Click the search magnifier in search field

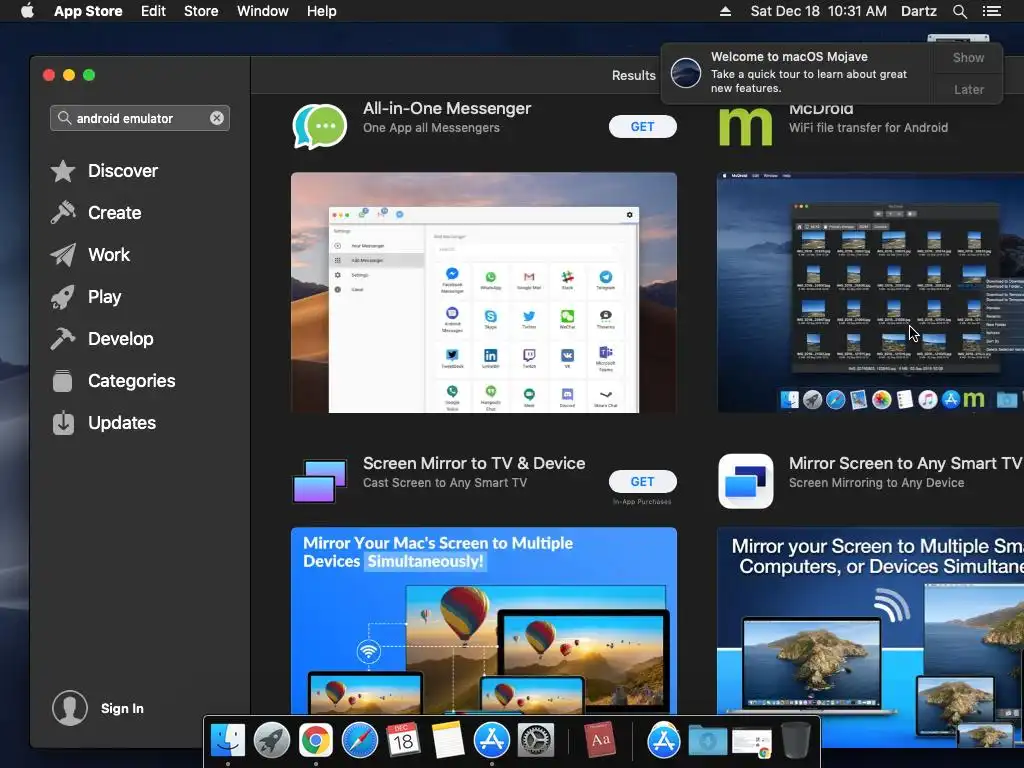[64, 118]
